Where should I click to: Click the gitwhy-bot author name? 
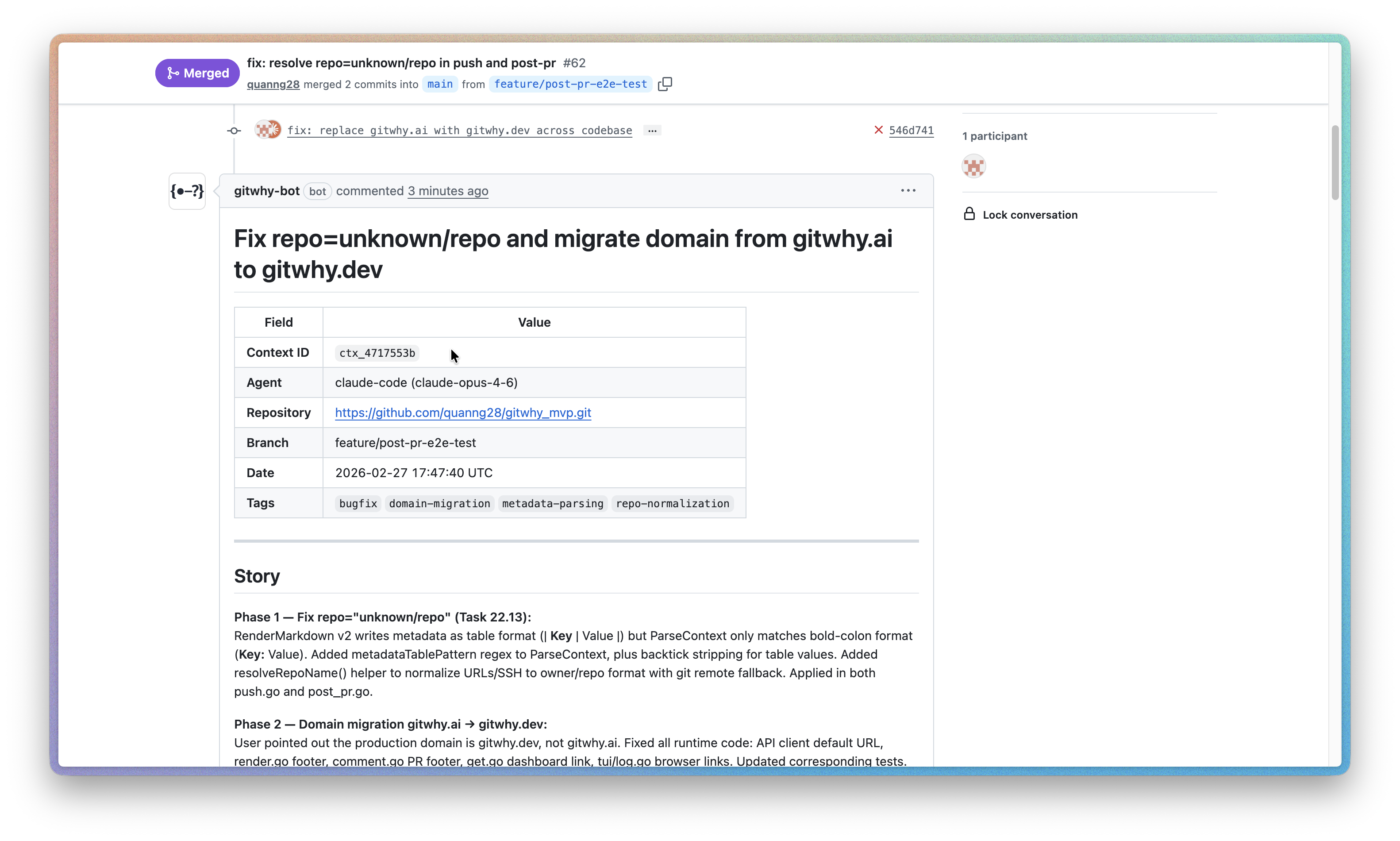click(x=267, y=191)
